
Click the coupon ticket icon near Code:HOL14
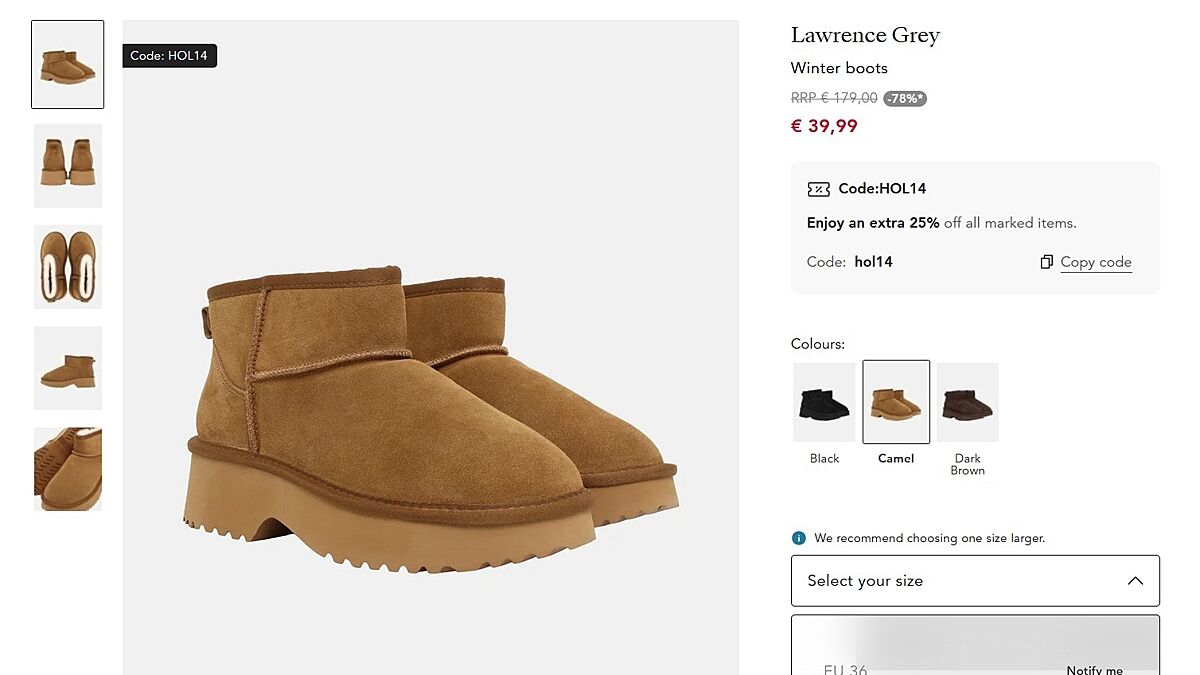[x=818, y=189]
